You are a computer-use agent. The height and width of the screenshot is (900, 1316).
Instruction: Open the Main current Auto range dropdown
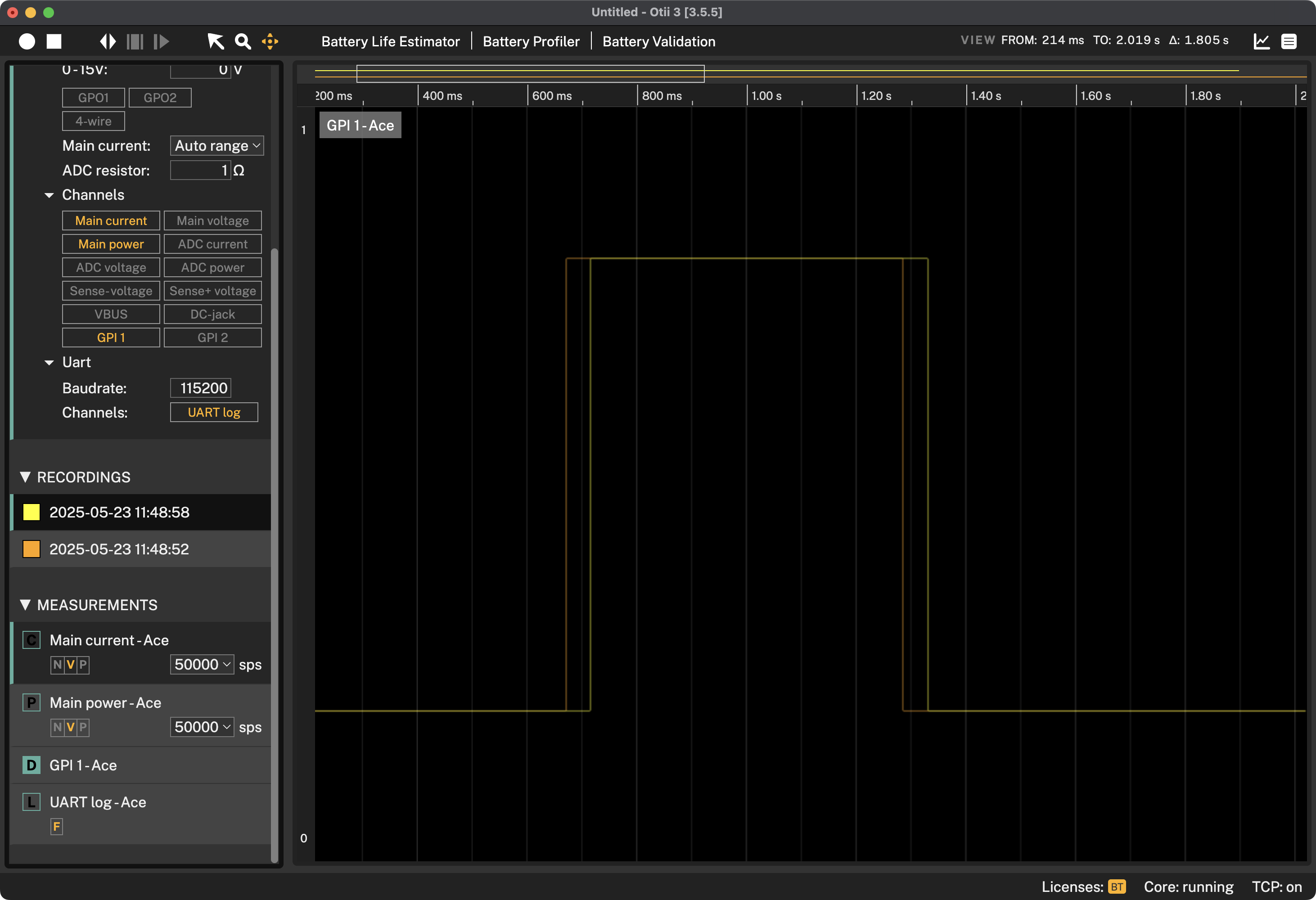tap(217, 145)
